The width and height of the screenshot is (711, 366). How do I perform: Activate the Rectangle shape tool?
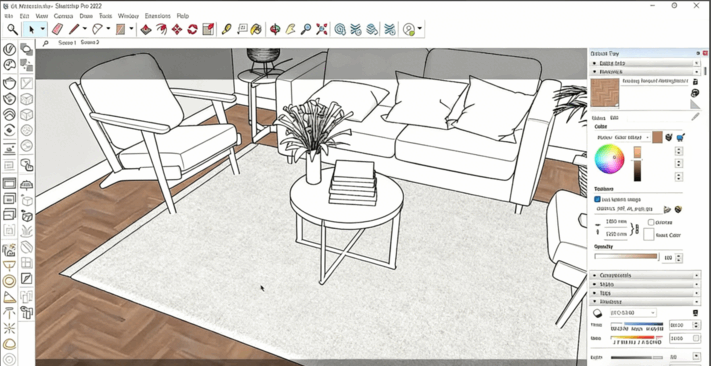[121, 29]
